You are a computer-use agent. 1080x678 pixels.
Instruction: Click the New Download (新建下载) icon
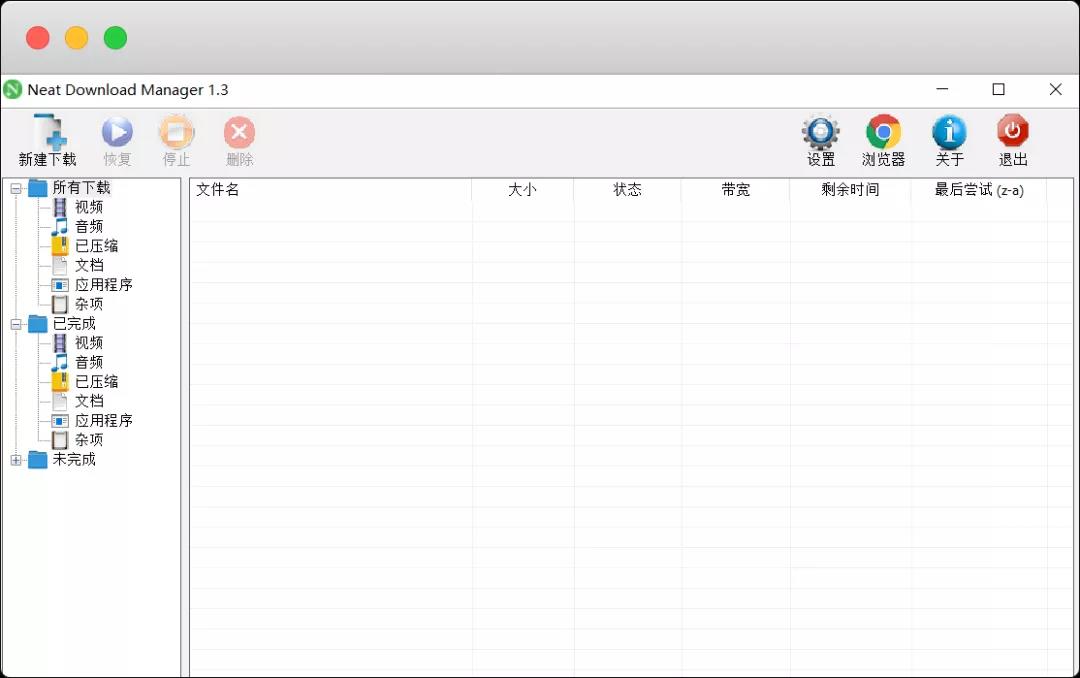(50, 132)
